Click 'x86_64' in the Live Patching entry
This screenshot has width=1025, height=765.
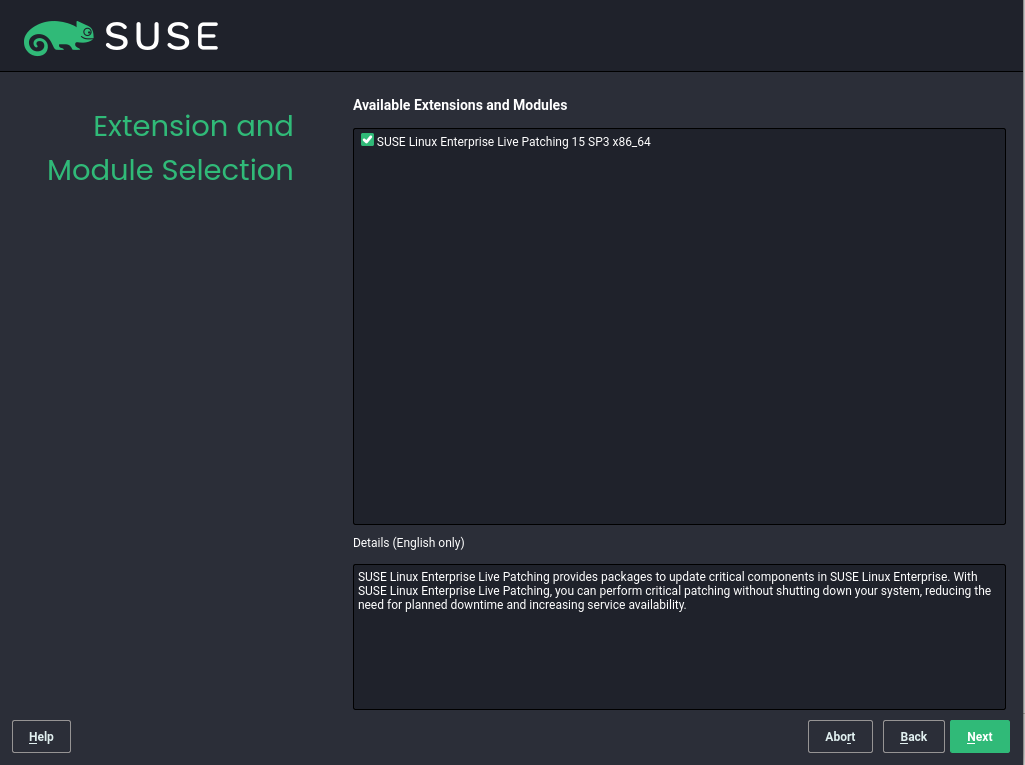(x=631, y=142)
